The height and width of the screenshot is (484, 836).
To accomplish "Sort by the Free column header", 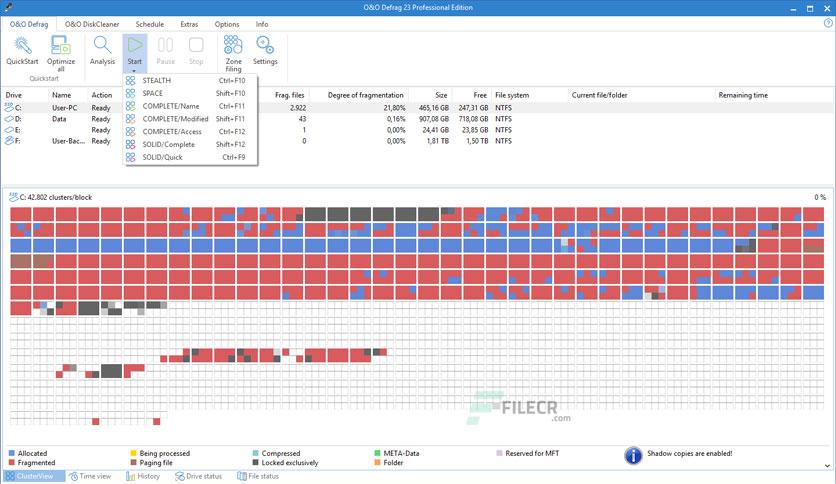I will (x=480, y=95).
